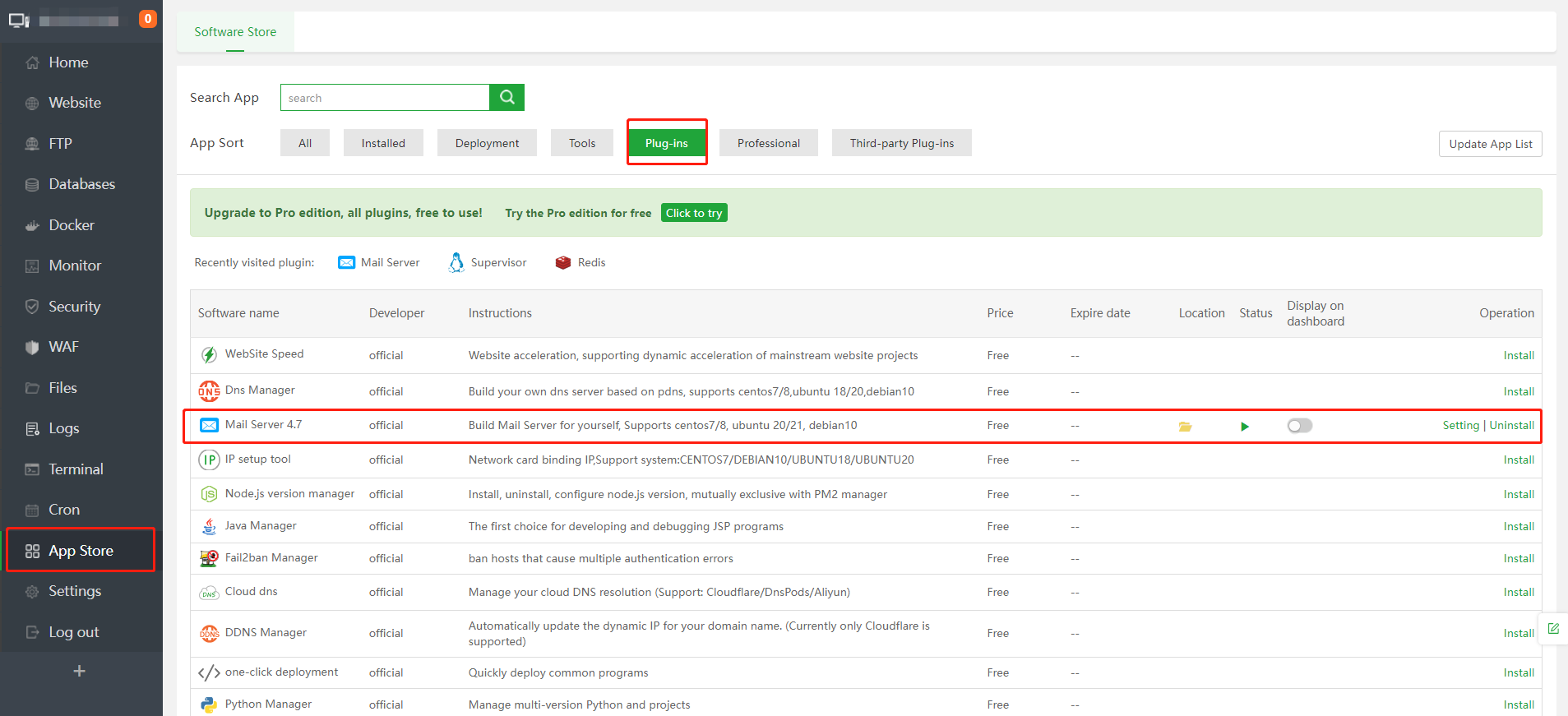Click Uninstall for Mail Server
Image resolution: width=1568 pixels, height=716 pixels.
click(1511, 425)
